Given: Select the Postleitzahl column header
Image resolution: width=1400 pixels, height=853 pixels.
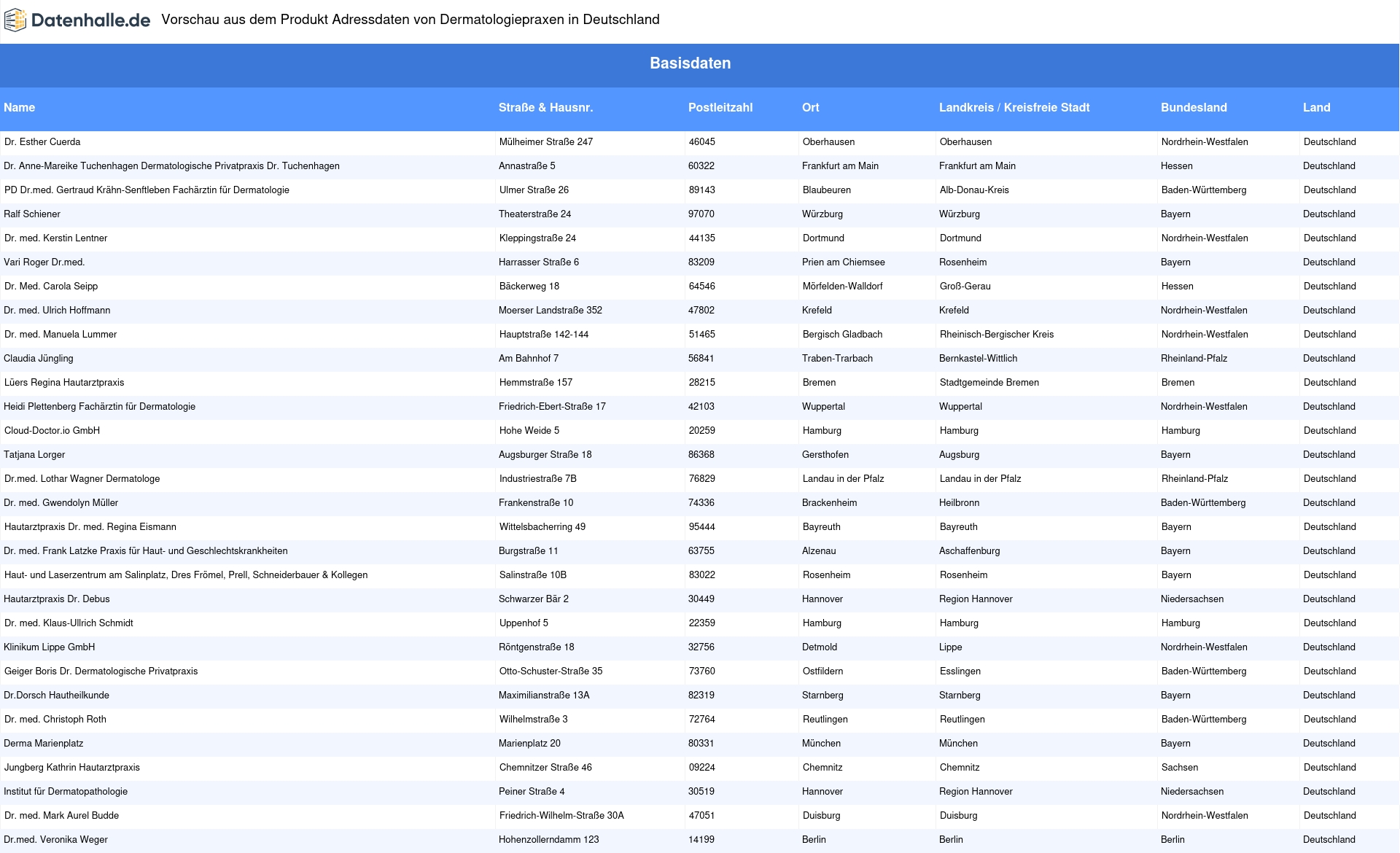Looking at the screenshot, I should click(x=720, y=108).
